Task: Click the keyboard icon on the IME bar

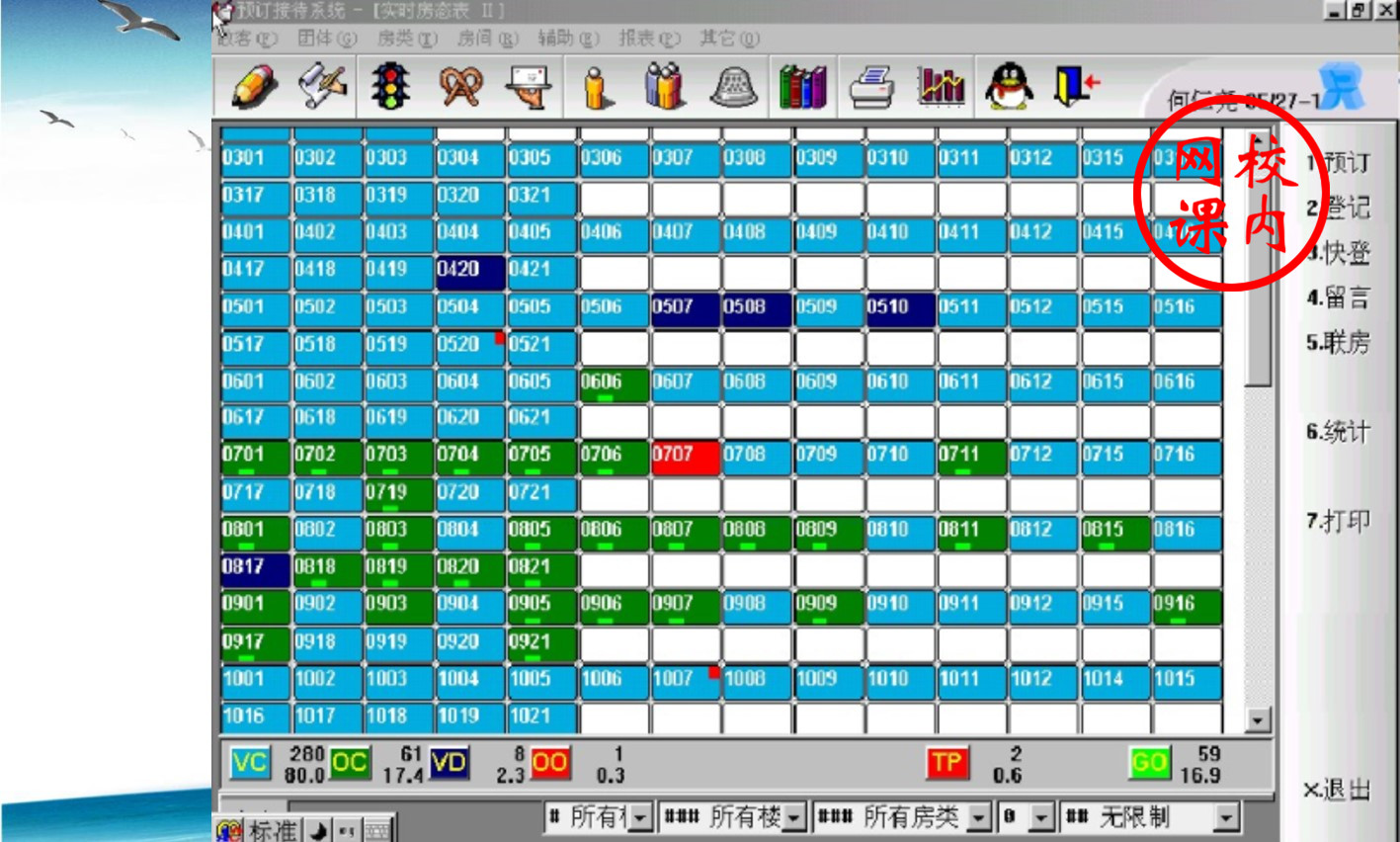Action: click(x=376, y=831)
